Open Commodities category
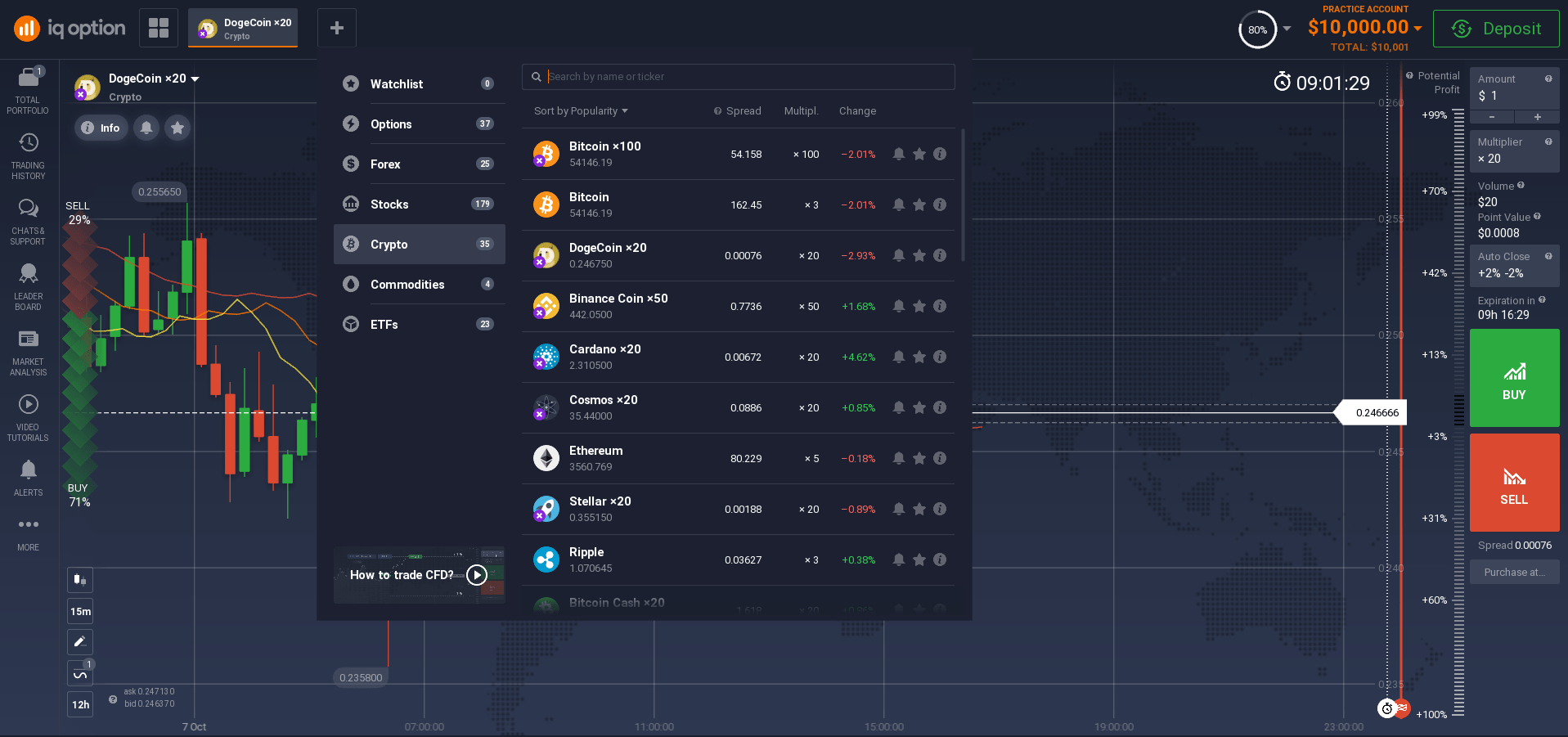Screen dimensions: 1568x737 click(x=419, y=284)
